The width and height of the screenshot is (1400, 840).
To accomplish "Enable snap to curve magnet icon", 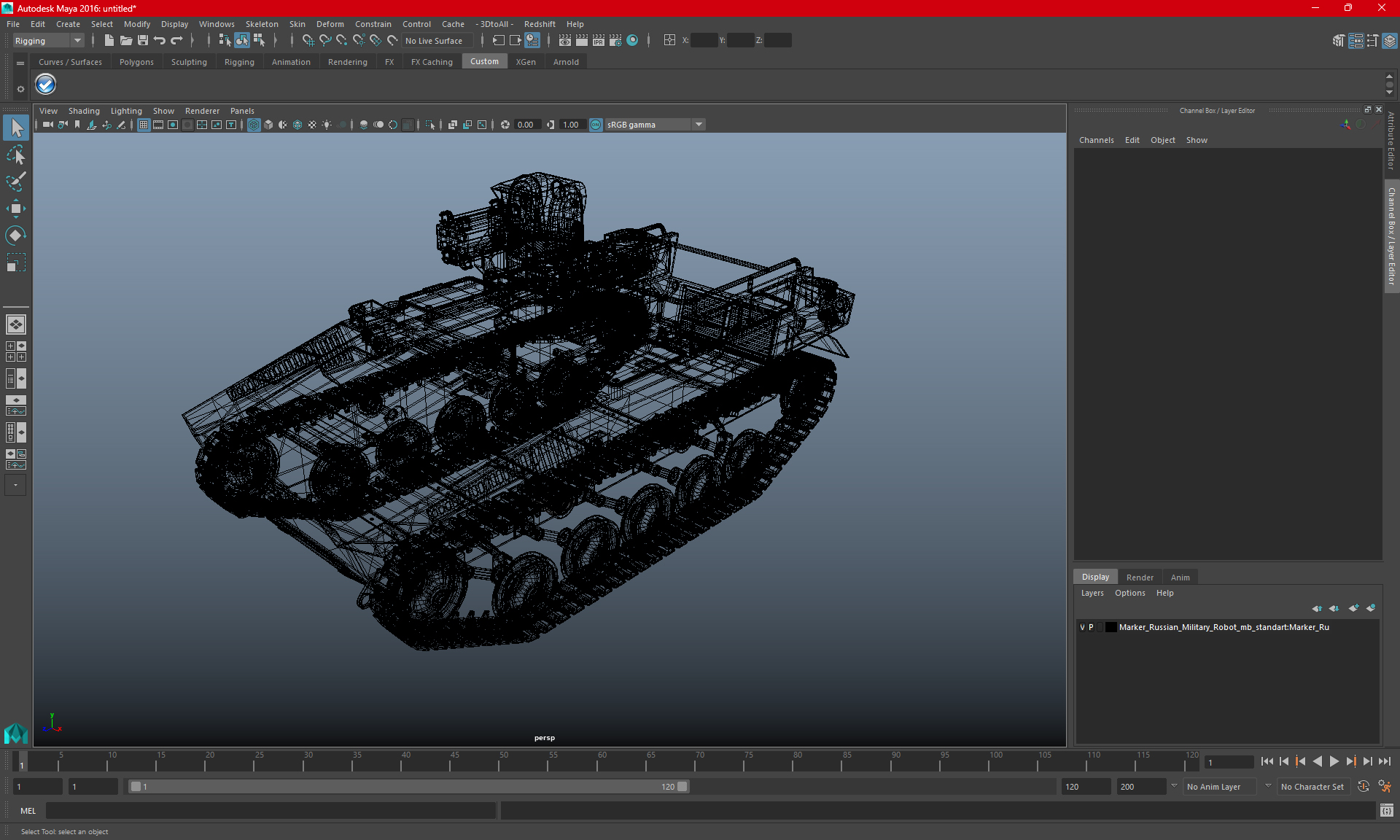I will 324,41.
